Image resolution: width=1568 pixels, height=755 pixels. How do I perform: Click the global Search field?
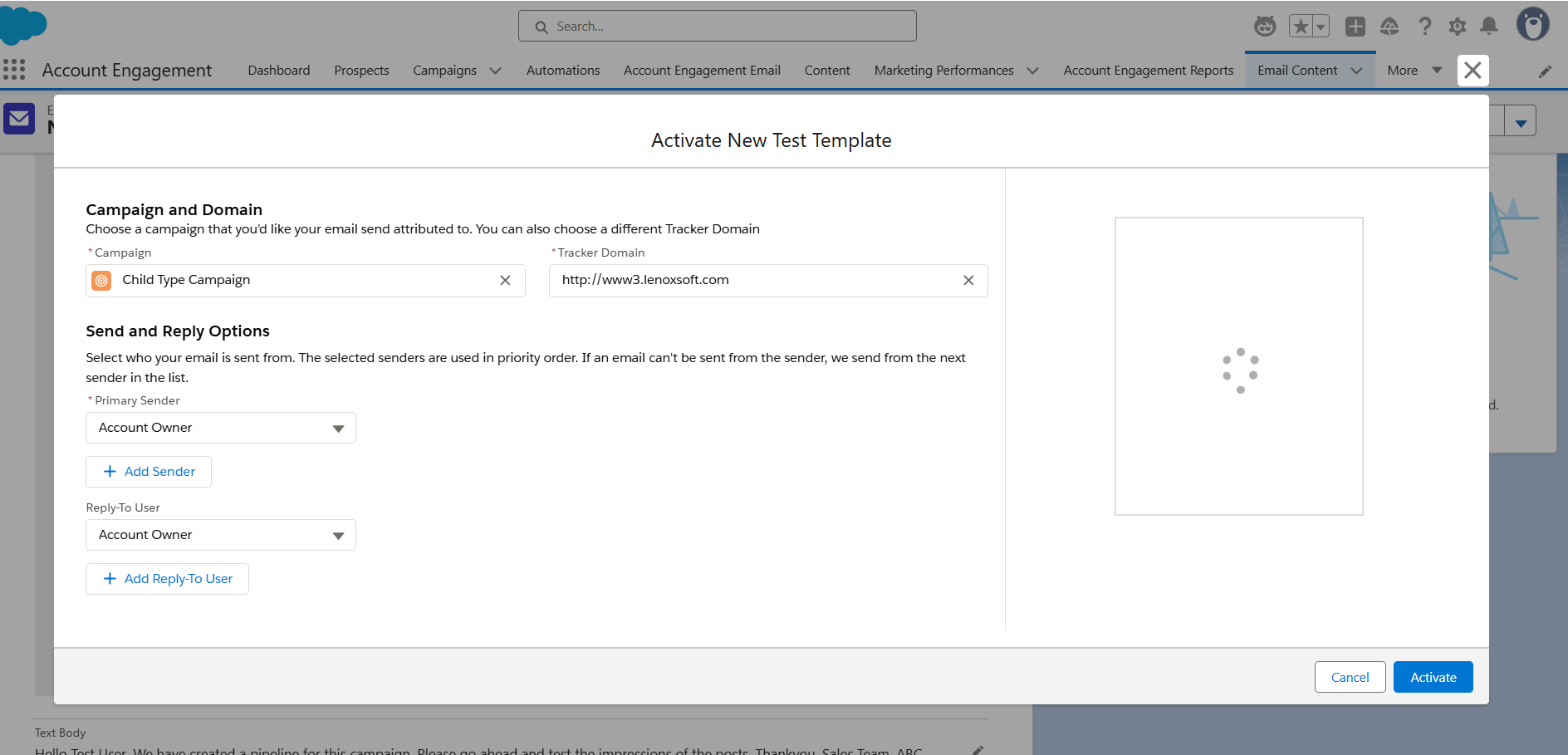pos(718,27)
